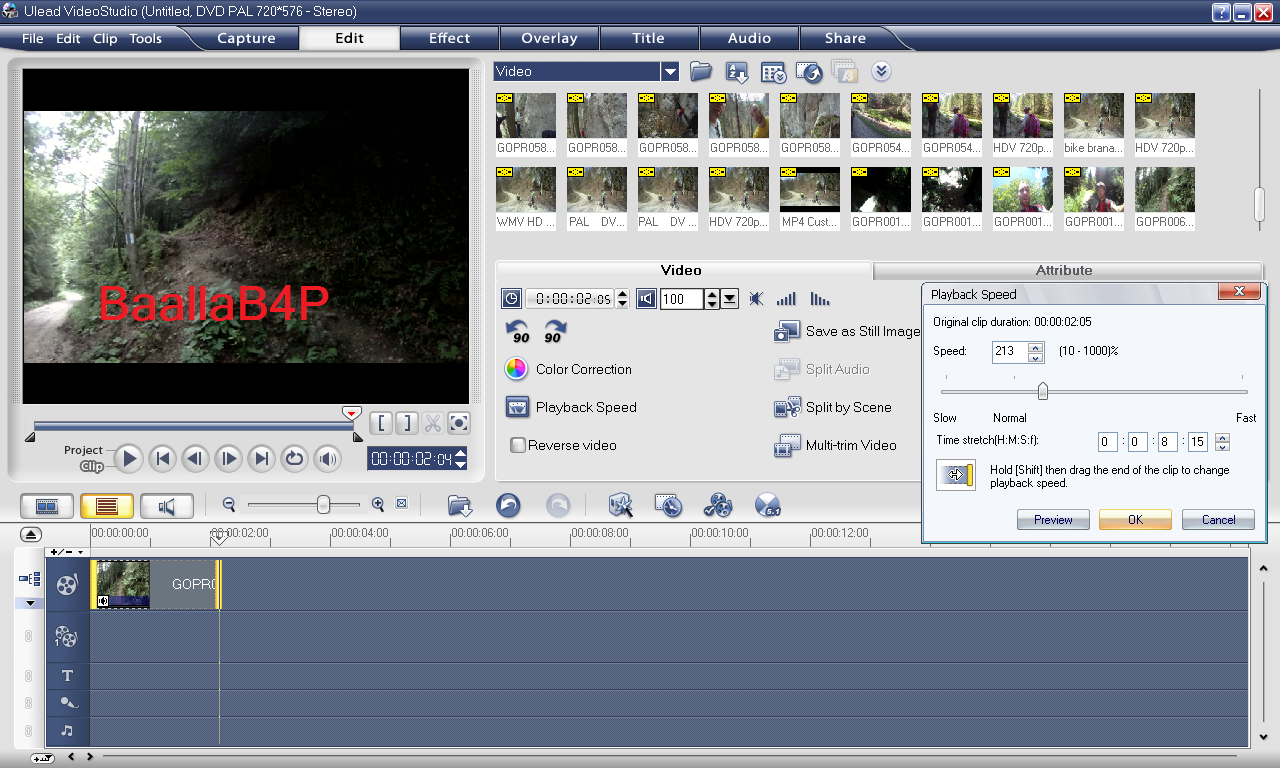1280x768 pixels.
Task: Switch to Storyboard view
Action: pos(47,506)
